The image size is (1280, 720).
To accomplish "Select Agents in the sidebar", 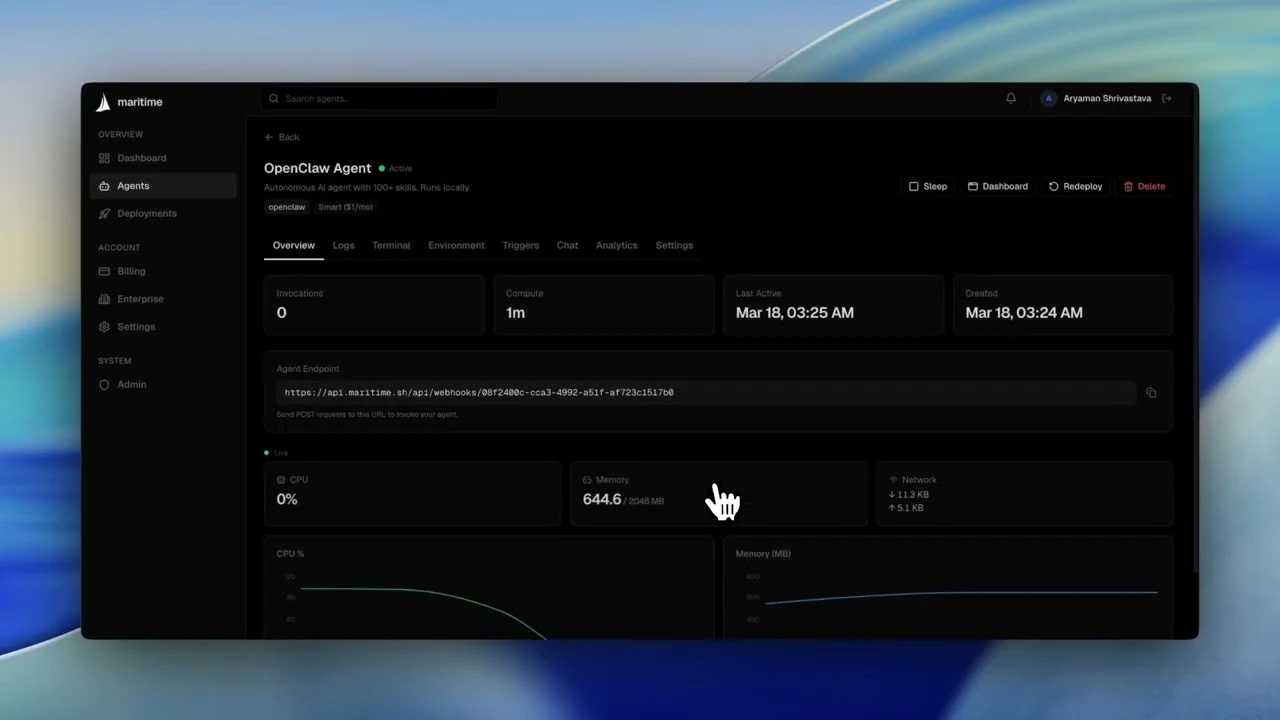I will 162,186.
